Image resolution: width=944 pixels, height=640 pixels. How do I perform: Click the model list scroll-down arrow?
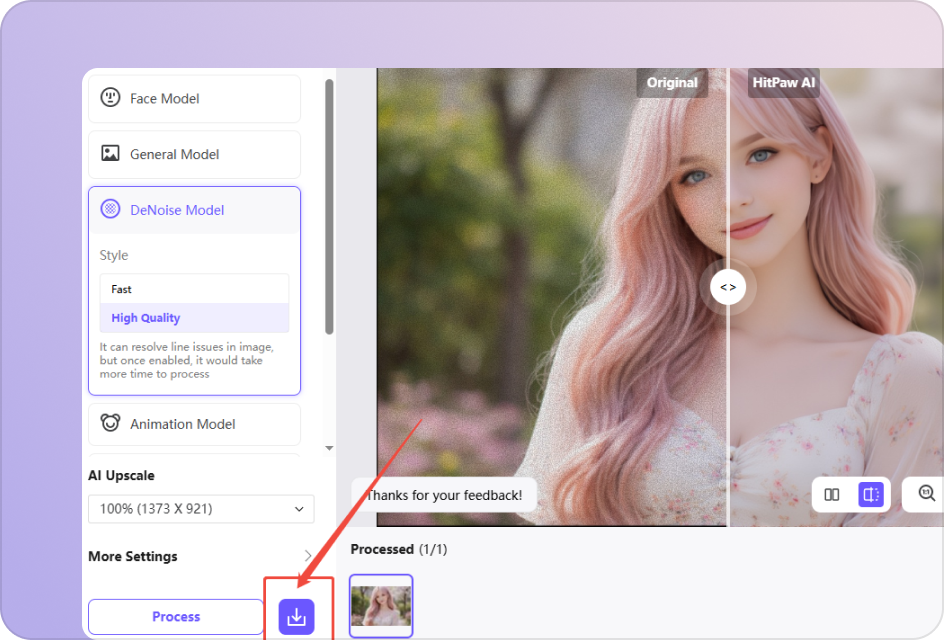[x=329, y=448]
